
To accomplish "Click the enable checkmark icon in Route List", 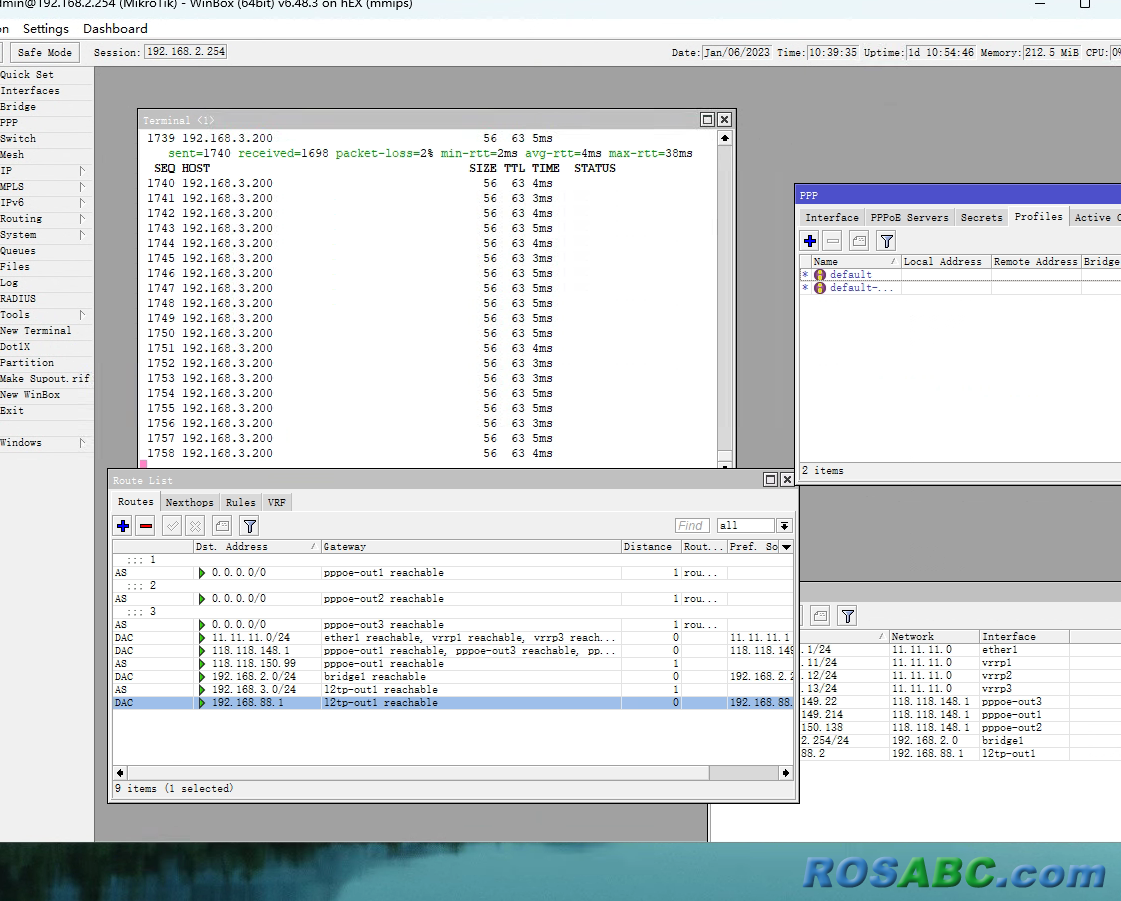I will [x=172, y=526].
